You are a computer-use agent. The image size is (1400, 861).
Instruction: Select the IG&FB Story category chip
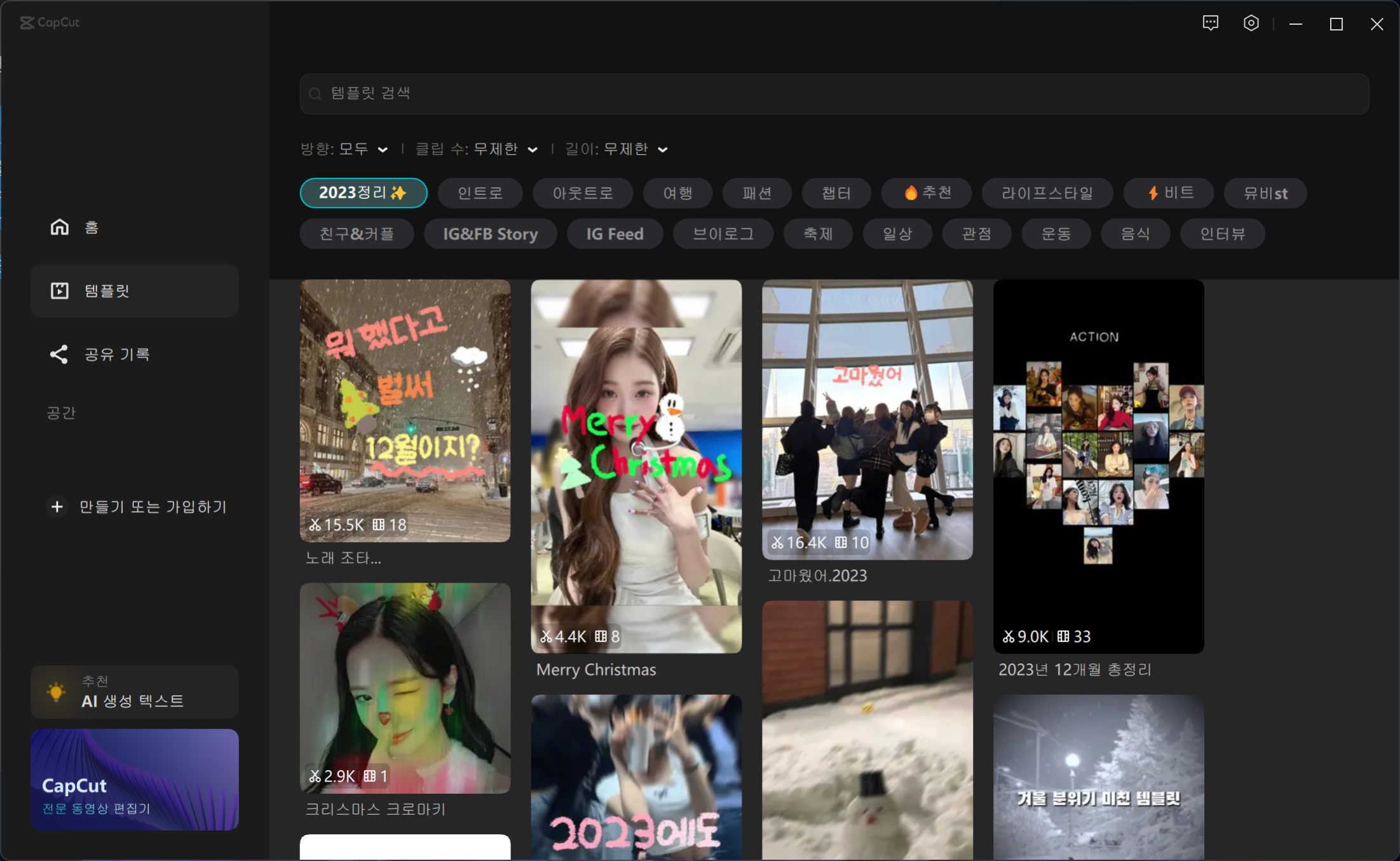(490, 234)
